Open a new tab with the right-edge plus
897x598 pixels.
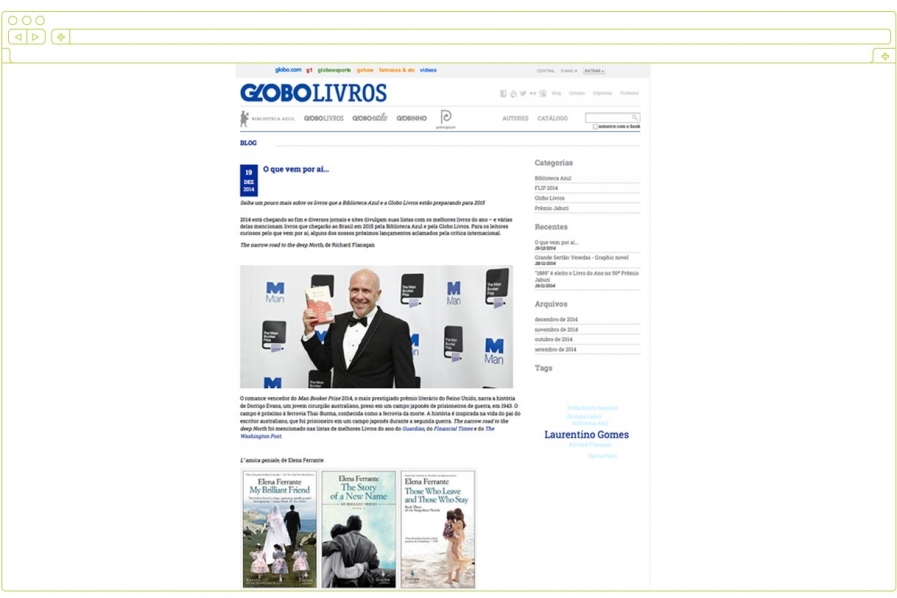[x=884, y=56]
